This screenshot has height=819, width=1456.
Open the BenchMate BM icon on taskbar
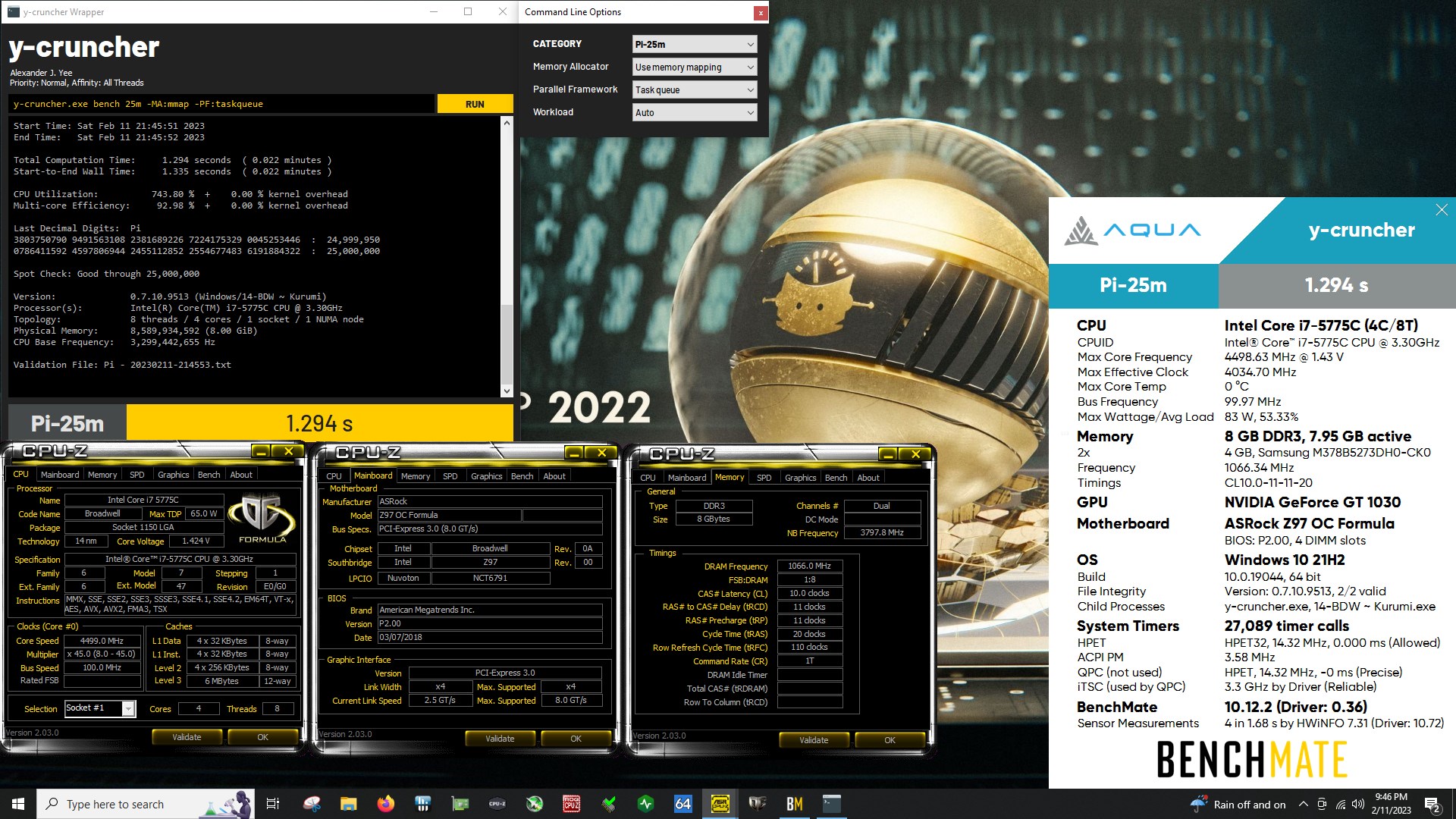[x=795, y=804]
